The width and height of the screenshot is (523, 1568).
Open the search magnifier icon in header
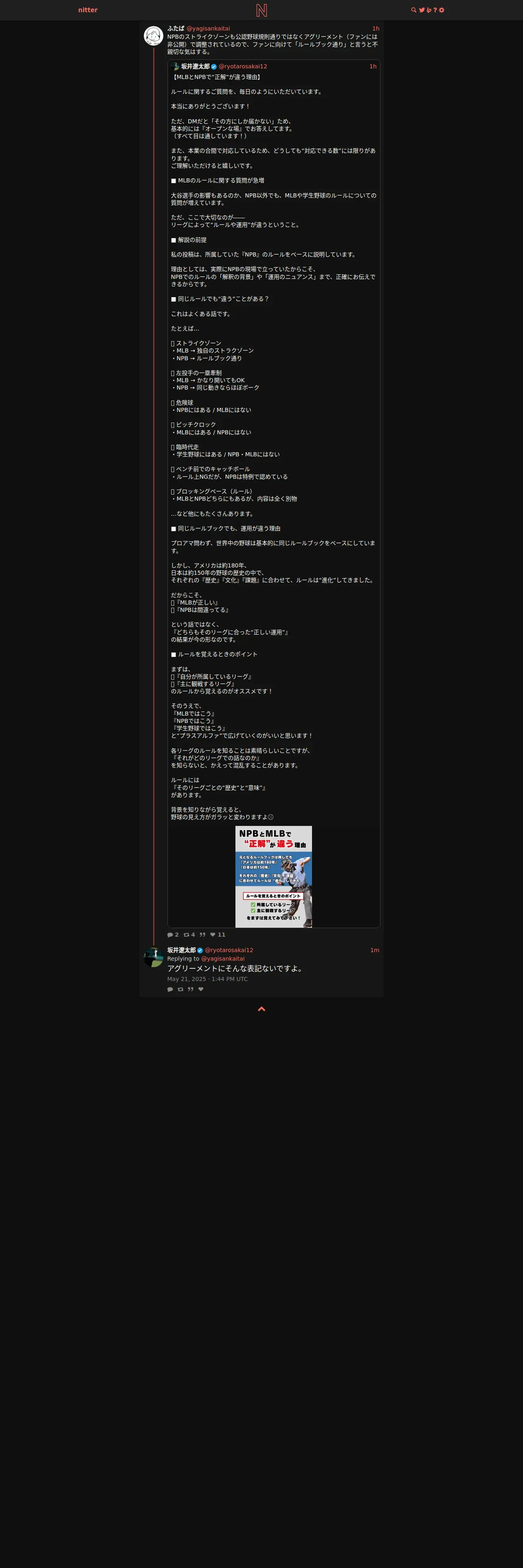click(x=414, y=10)
